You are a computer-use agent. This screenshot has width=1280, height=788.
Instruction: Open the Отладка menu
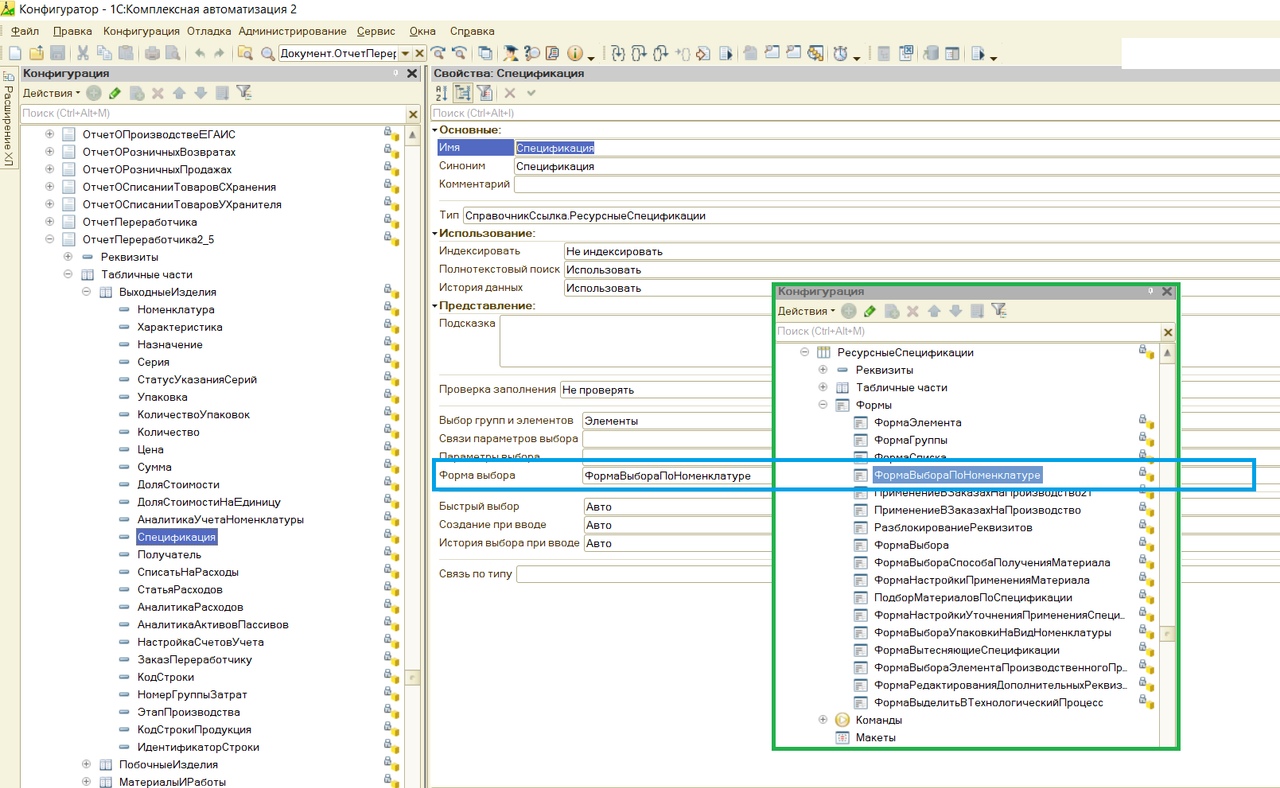point(209,31)
